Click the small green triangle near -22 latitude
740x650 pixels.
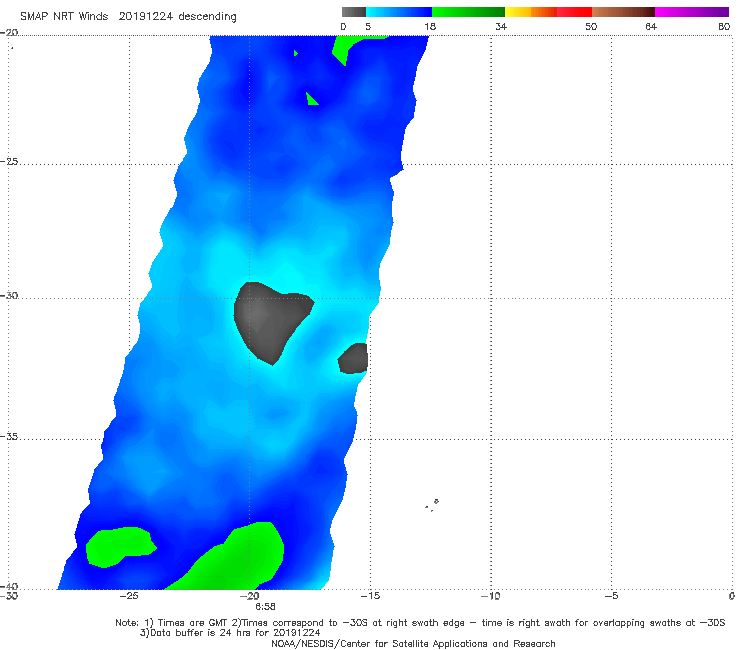pyautogui.click(x=311, y=99)
